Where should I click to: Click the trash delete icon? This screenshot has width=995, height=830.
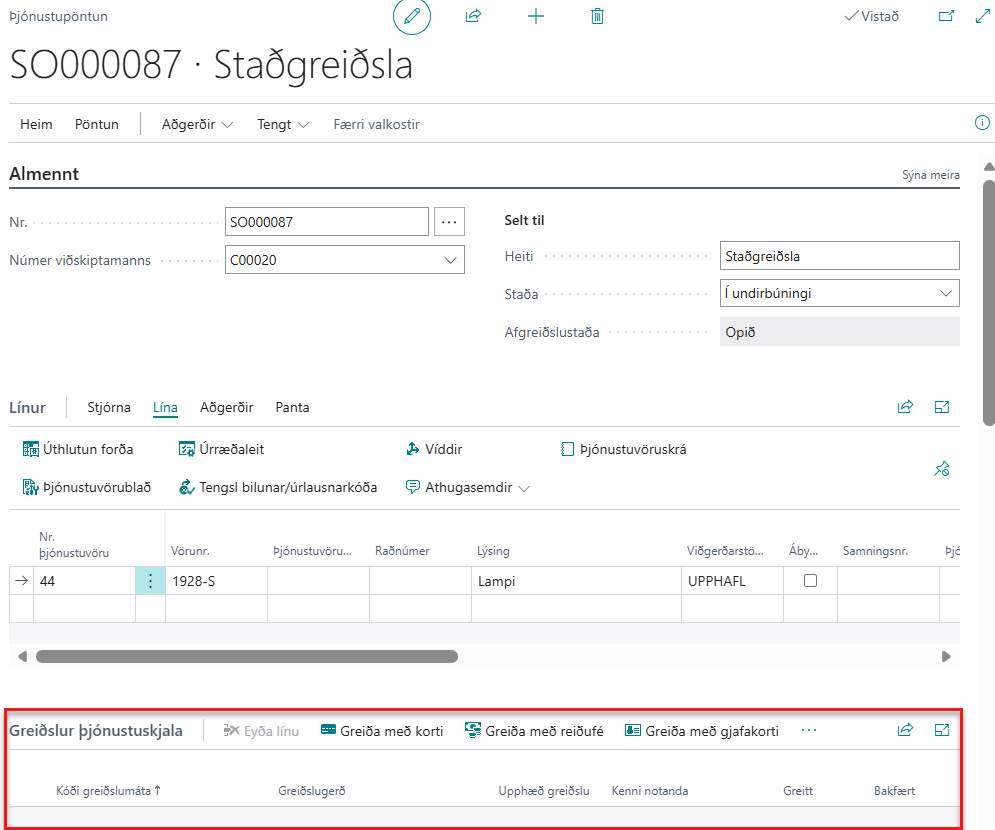coord(597,16)
